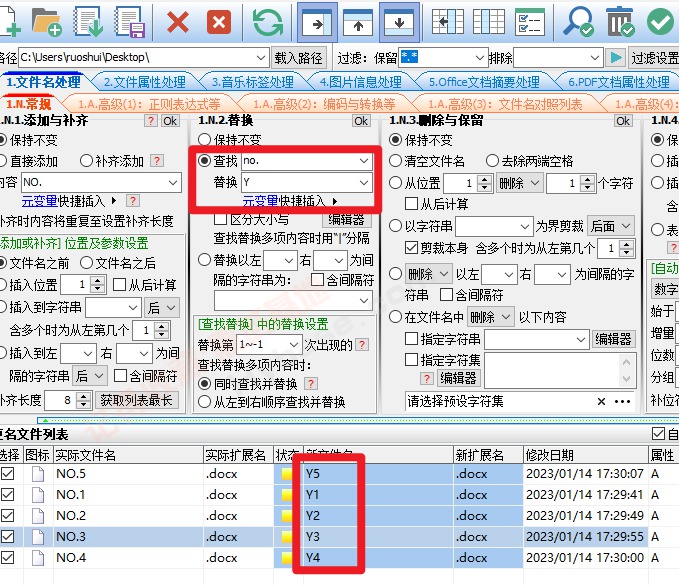Open the 内容 NO. dropdown
Screen dimensions: 679x585
pos(173,182)
